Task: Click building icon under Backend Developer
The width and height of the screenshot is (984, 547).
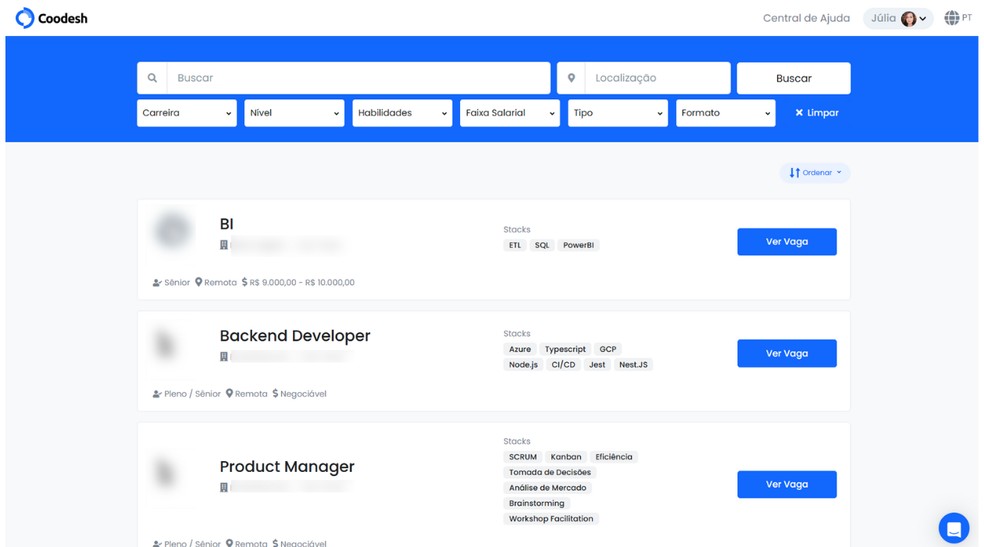Action: [224, 356]
